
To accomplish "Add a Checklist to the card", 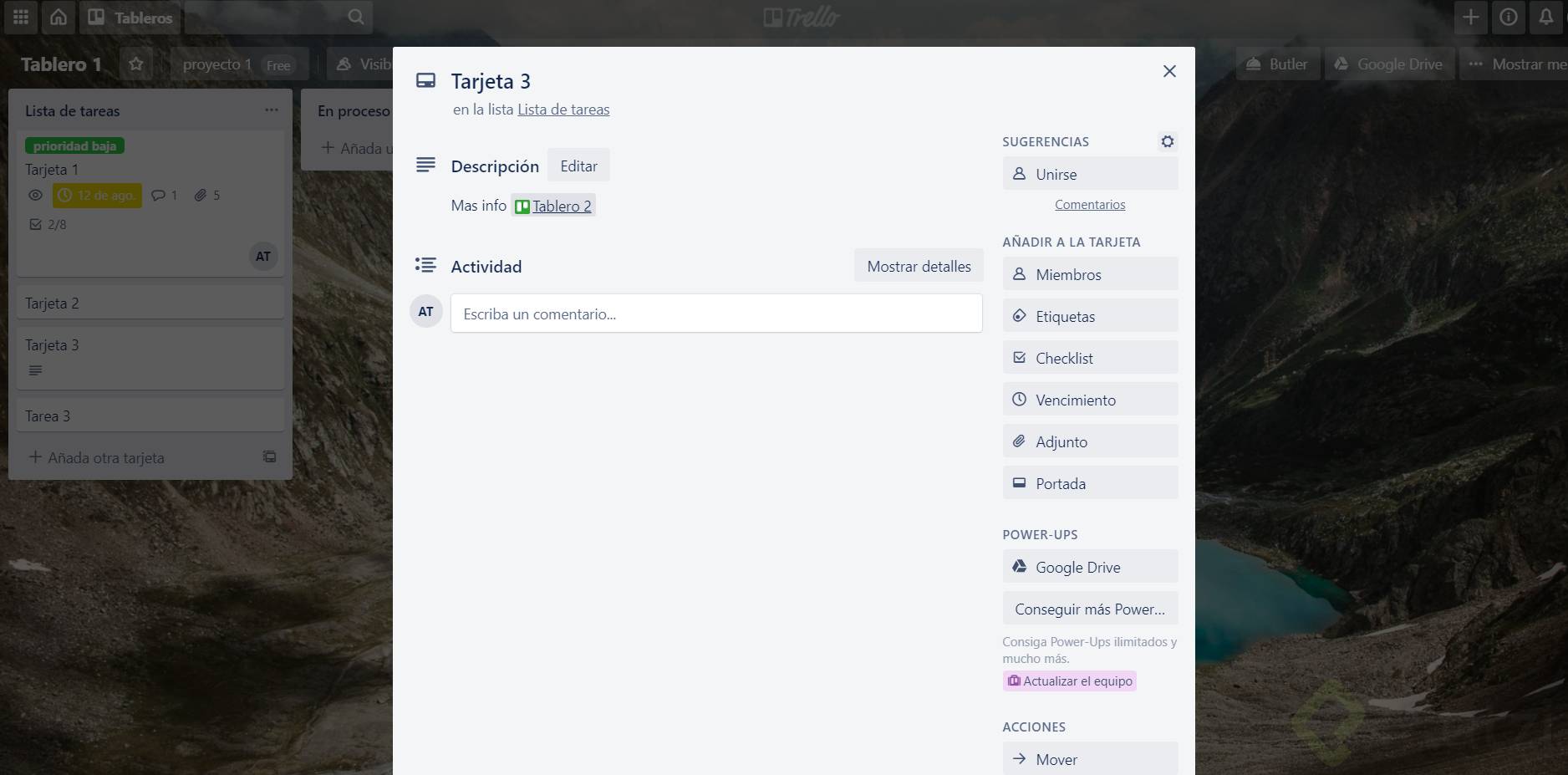I will coord(1090,358).
